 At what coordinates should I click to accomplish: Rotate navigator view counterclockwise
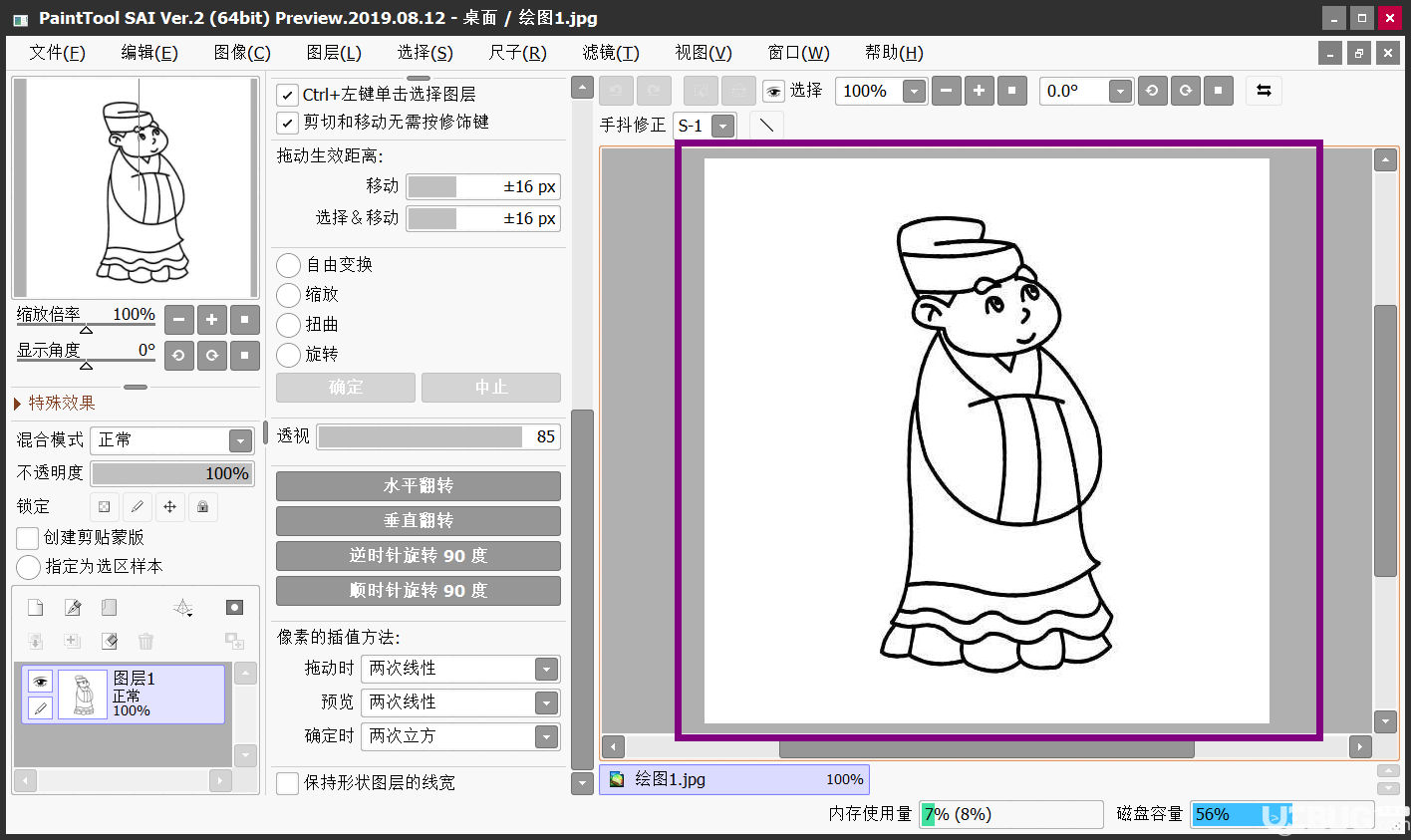(179, 355)
